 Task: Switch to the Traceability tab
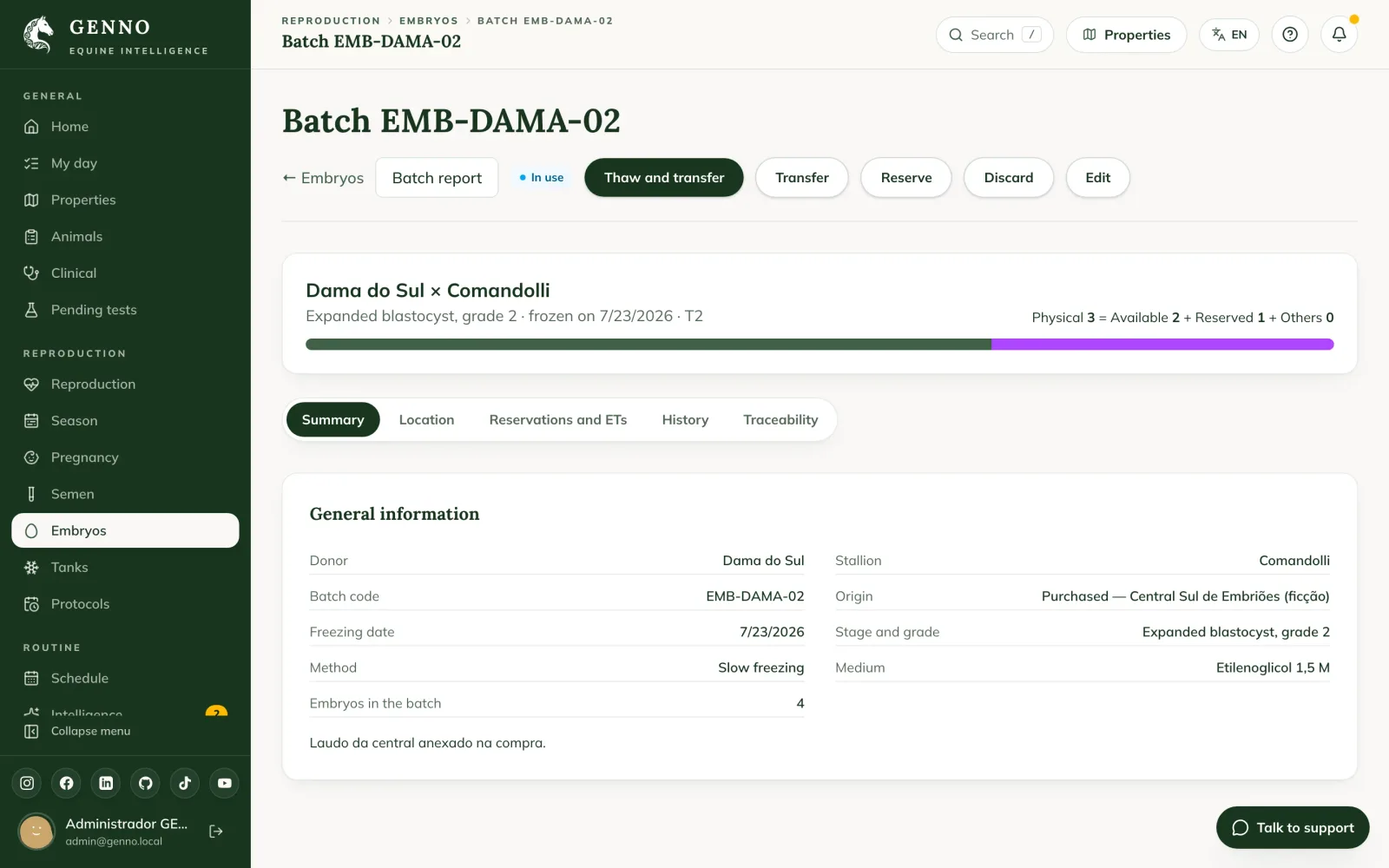click(780, 419)
